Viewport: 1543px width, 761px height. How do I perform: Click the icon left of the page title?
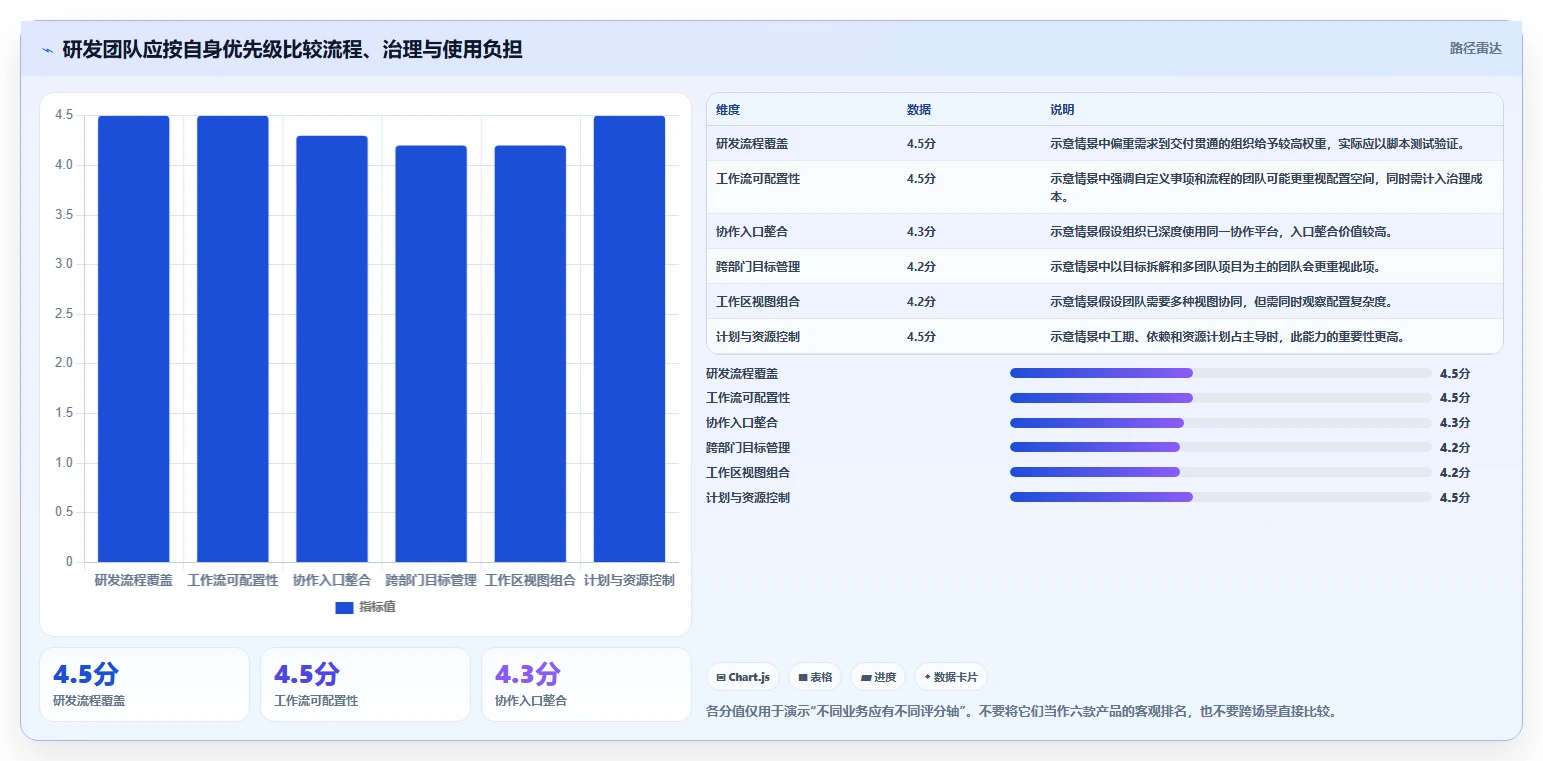click(x=47, y=50)
